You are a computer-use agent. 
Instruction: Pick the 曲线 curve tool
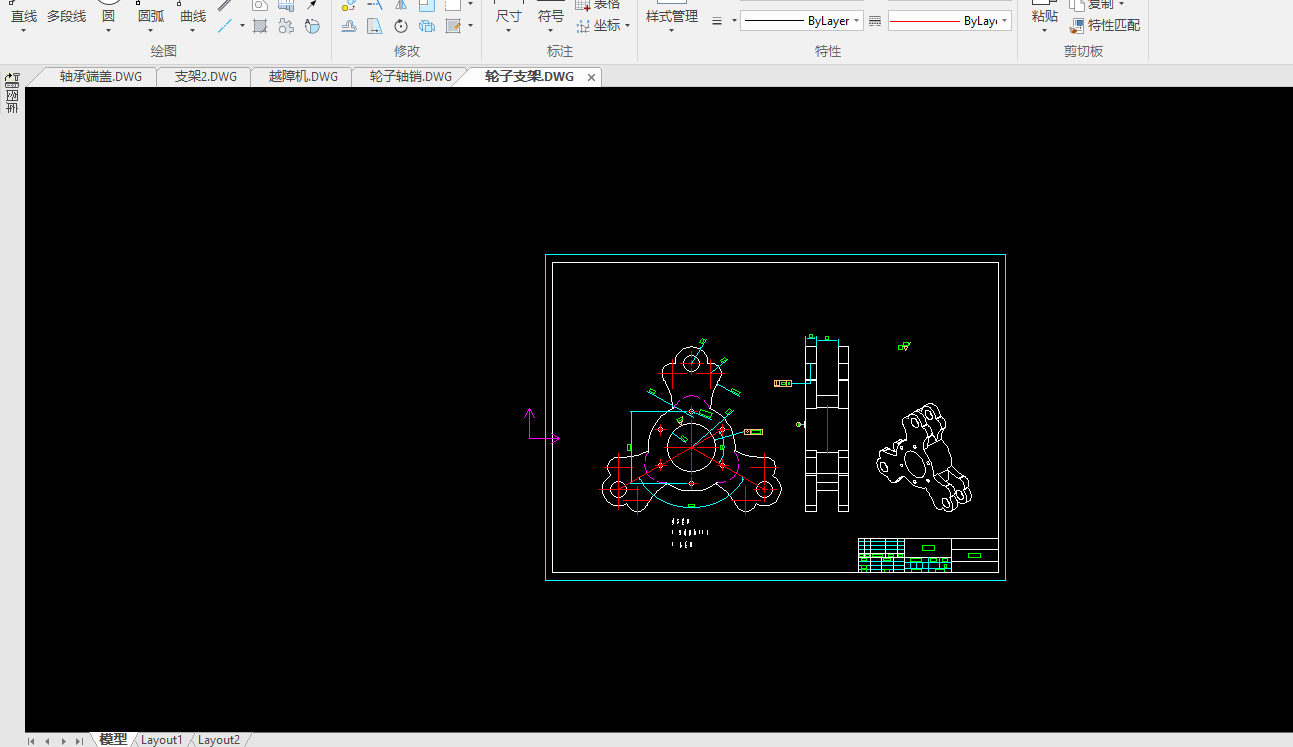click(x=193, y=16)
